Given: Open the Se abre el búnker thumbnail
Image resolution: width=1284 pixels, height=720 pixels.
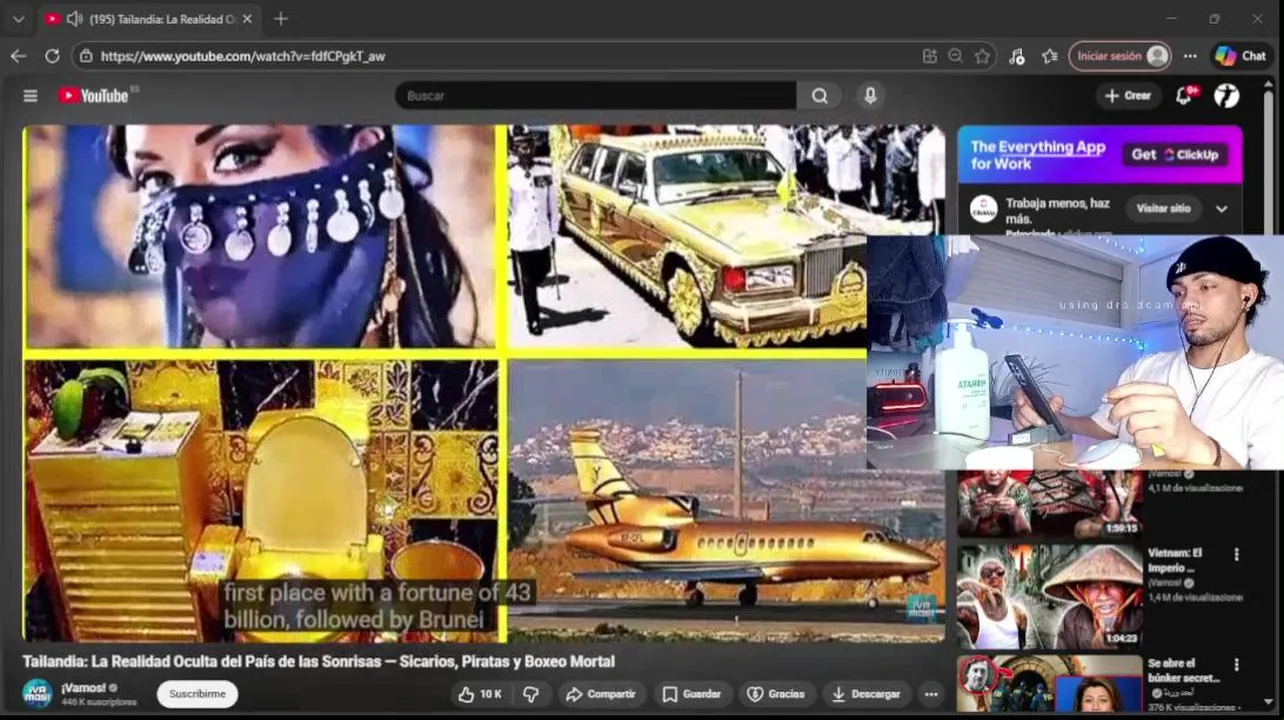Looking at the screenshot, I should pos(1049,684).
